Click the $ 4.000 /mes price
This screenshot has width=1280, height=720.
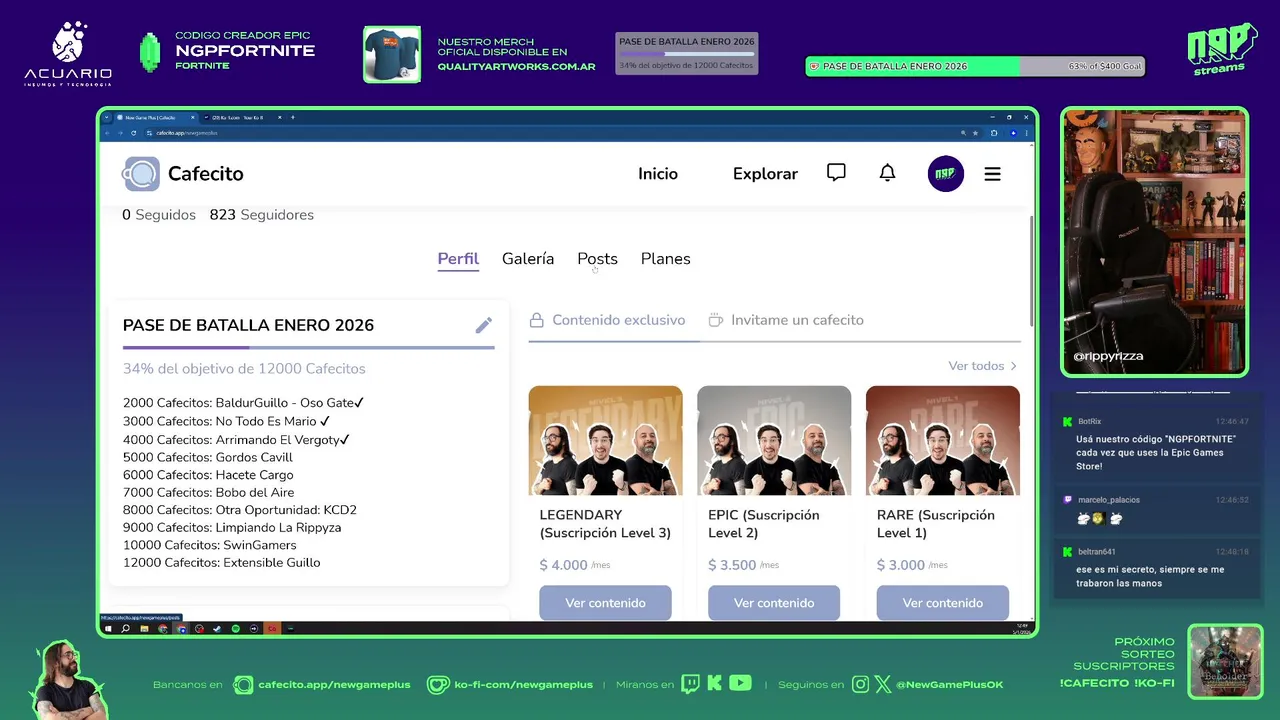coord(575,565)
